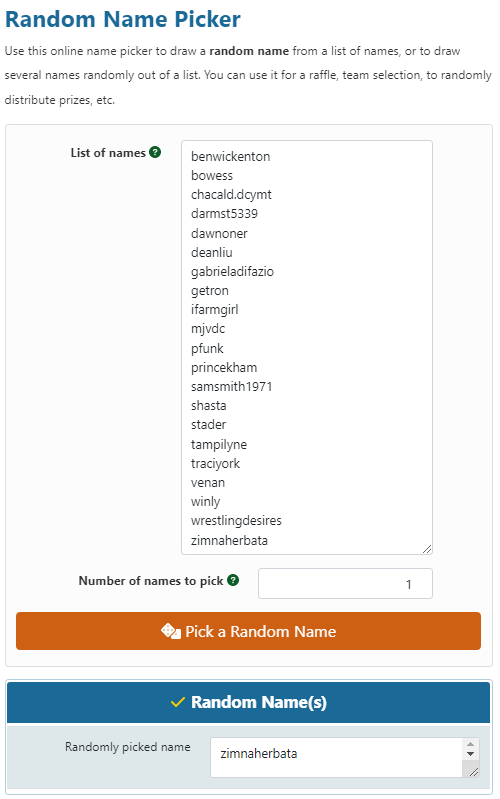Click the name princekham in the list
This screenshot has height=799, width=500.
[224, 368]
